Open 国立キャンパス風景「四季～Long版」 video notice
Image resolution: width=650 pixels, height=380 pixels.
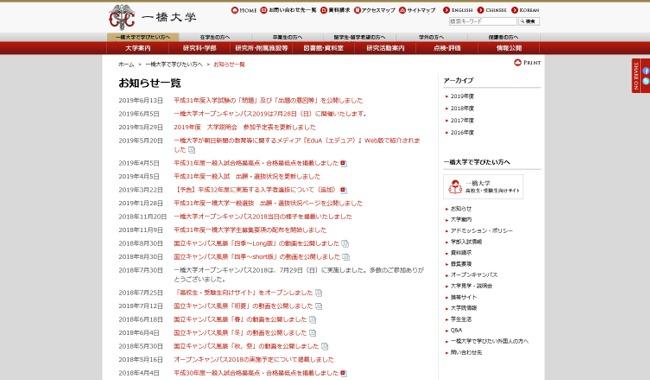click(x=256, y=243)
